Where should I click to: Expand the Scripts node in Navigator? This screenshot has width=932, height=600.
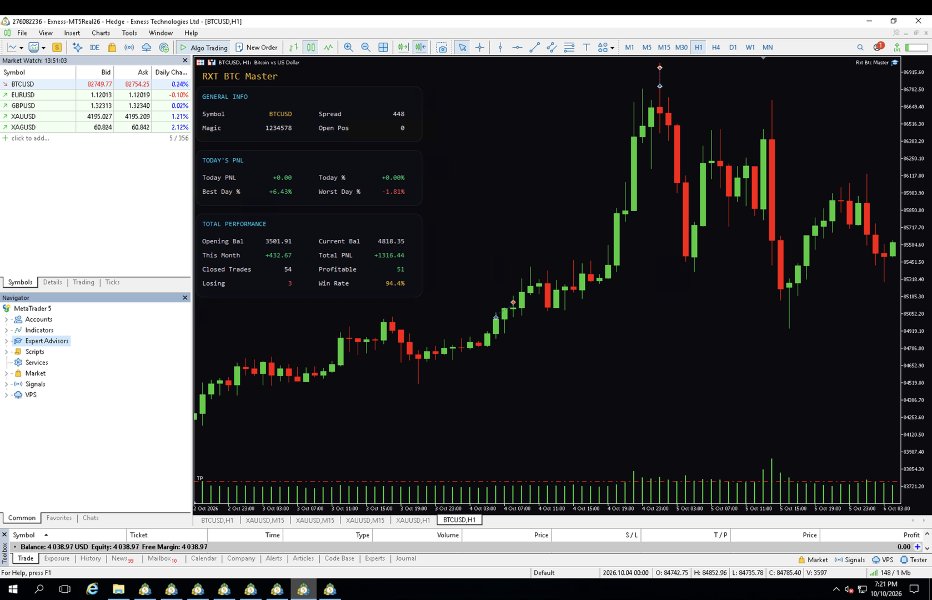point(7,351)
